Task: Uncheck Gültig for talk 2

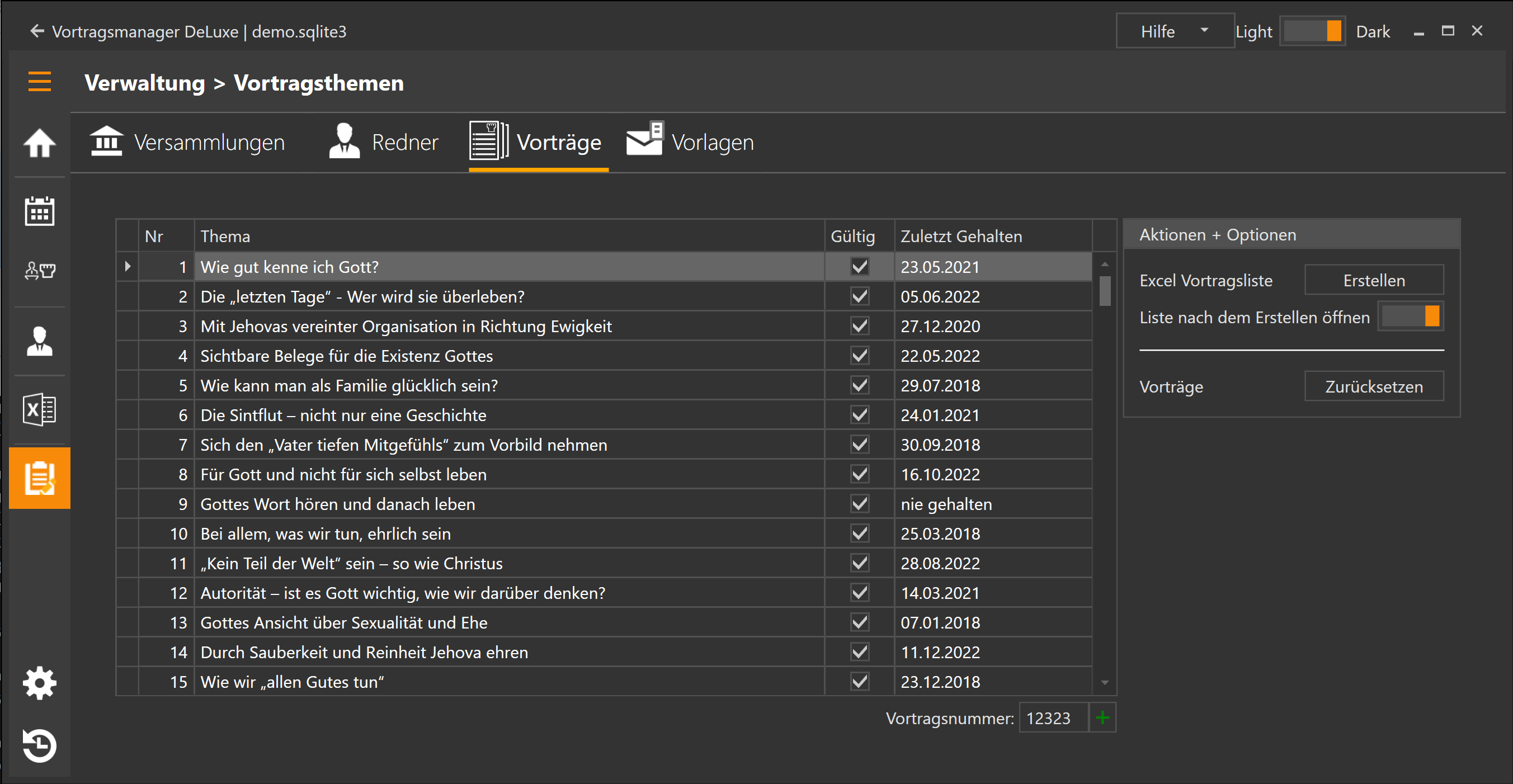Action: point(859,296)
